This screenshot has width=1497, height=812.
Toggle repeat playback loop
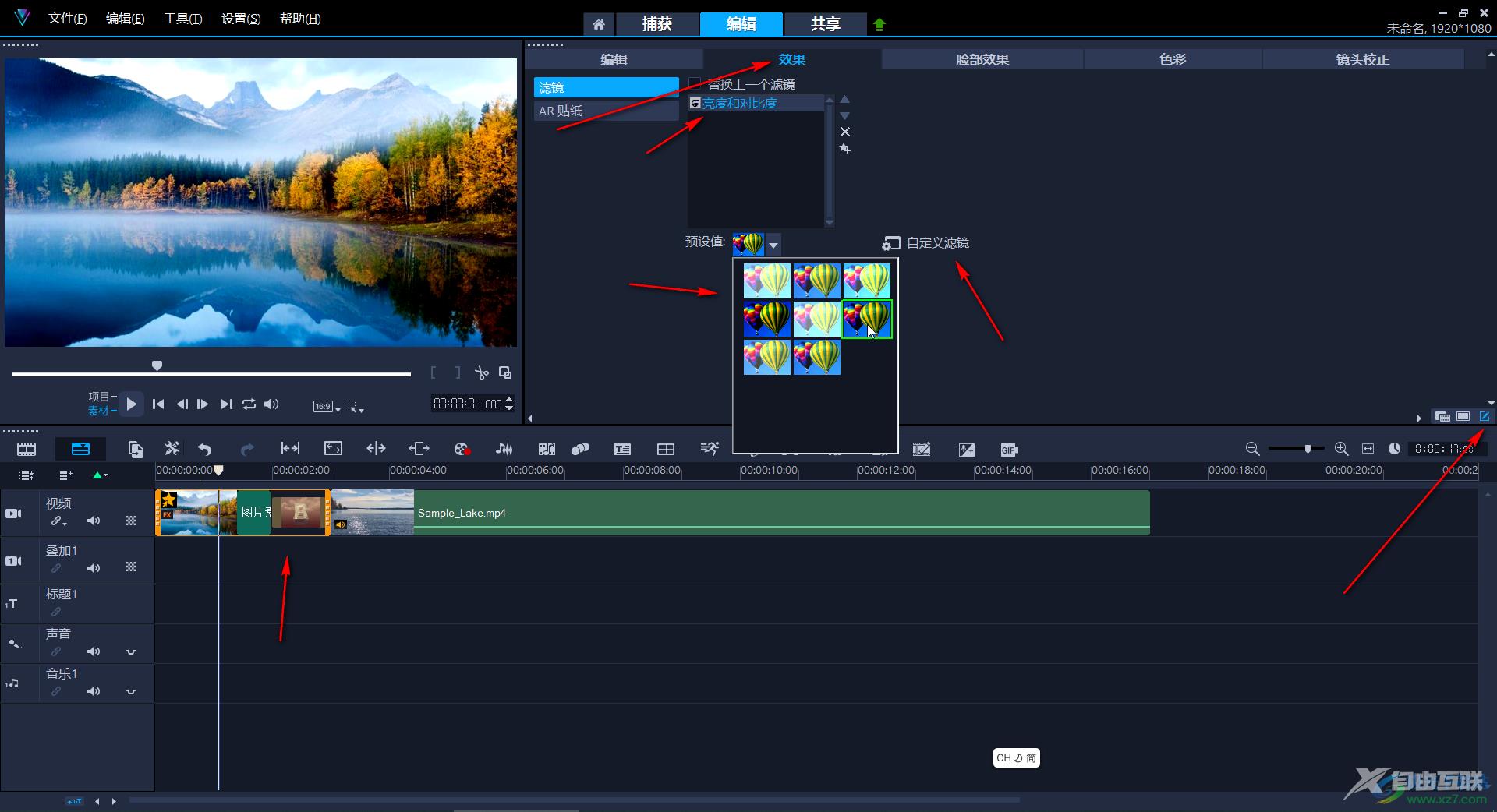point(249,404)
